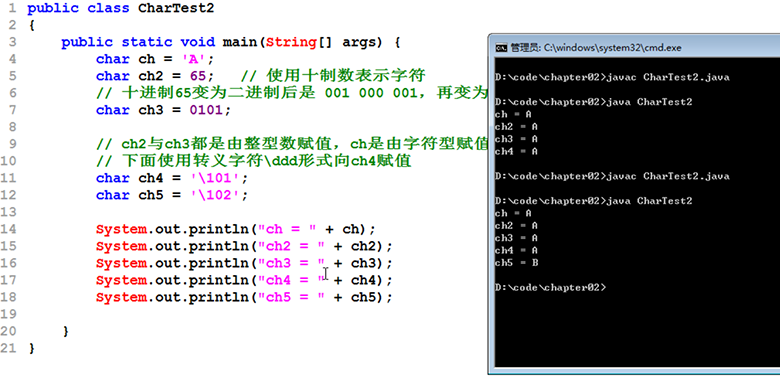Screen dimensions: 780x386
Task: Select the cmd.exe window title text
Action: pyautogui.click(x=596, y=48)
